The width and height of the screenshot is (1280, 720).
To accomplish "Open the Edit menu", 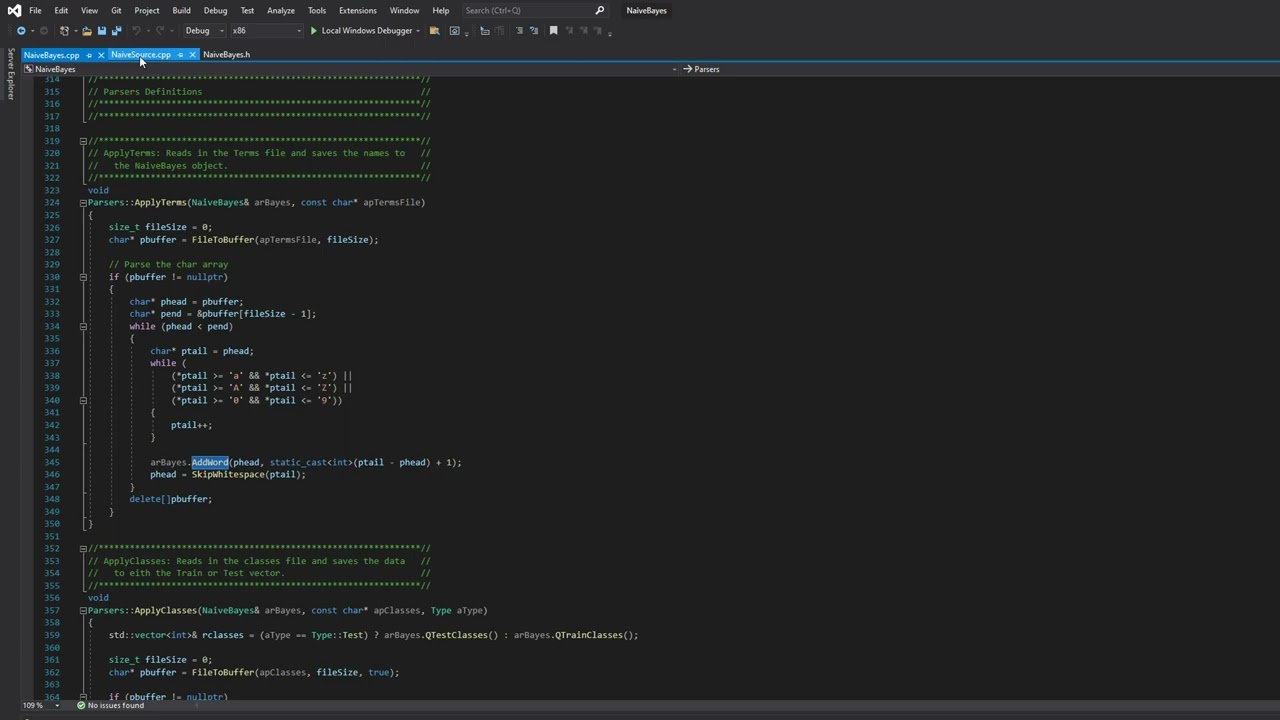I will point(61,10).
